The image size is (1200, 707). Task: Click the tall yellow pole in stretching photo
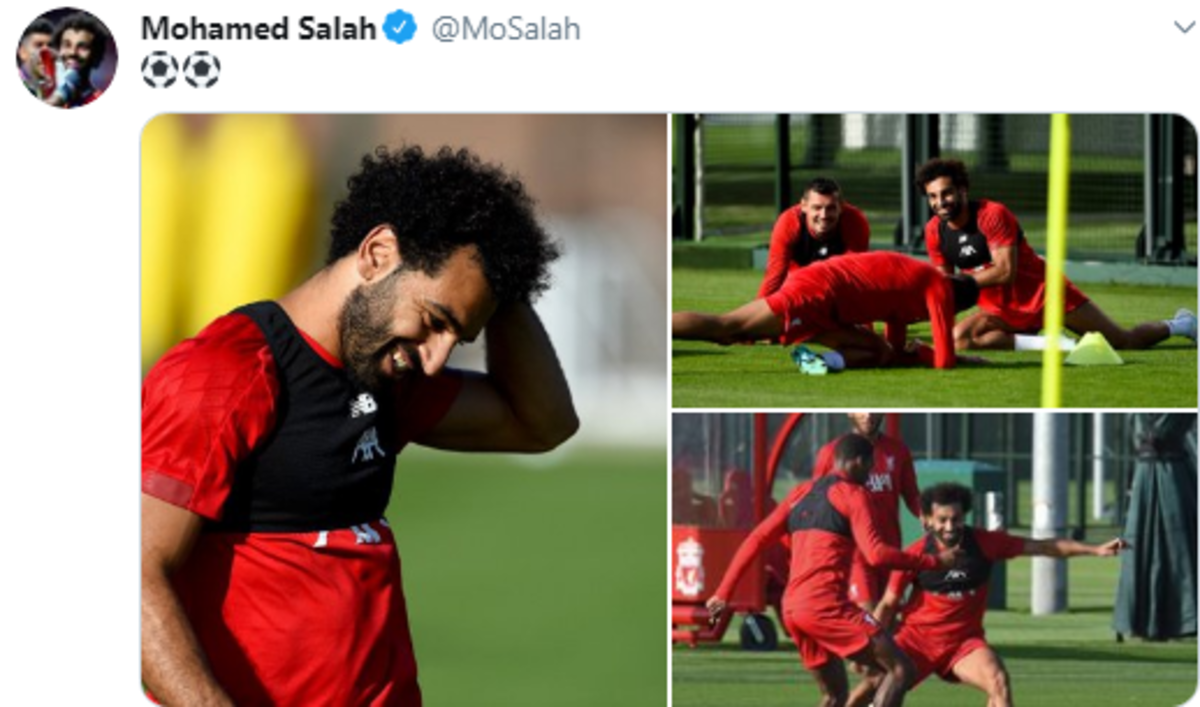1053,260
